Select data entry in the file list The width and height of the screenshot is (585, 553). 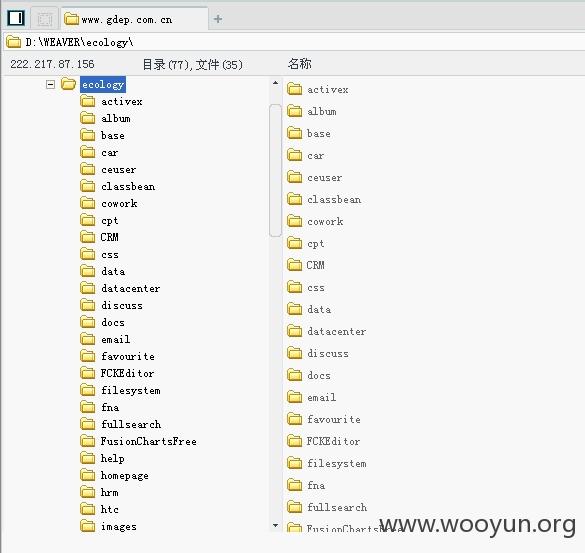[319, 309]
